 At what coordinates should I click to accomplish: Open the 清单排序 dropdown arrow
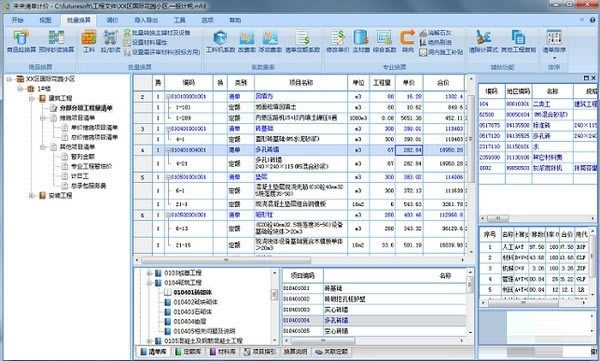554,58
